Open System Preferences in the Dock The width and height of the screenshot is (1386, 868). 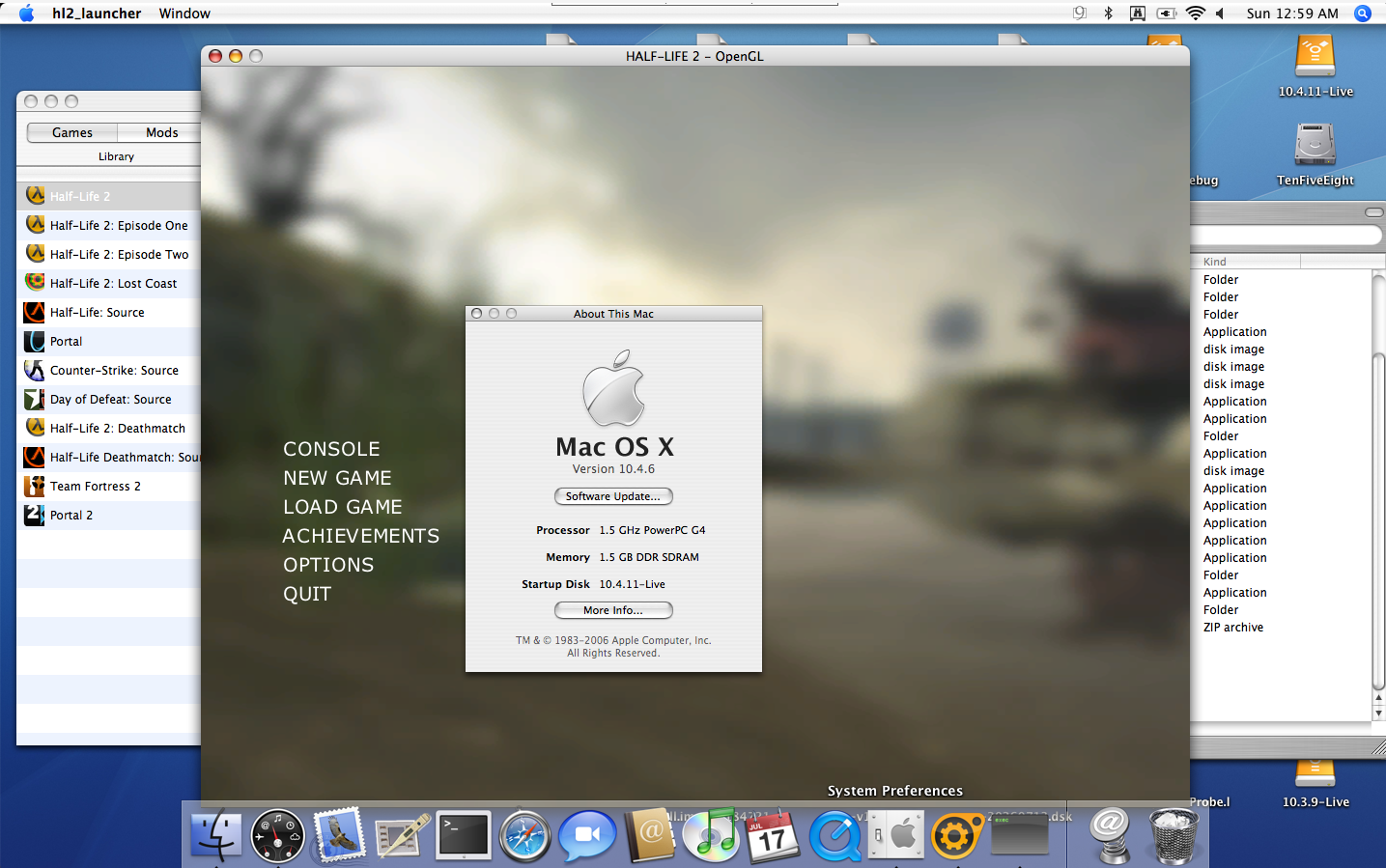(895, 835)
